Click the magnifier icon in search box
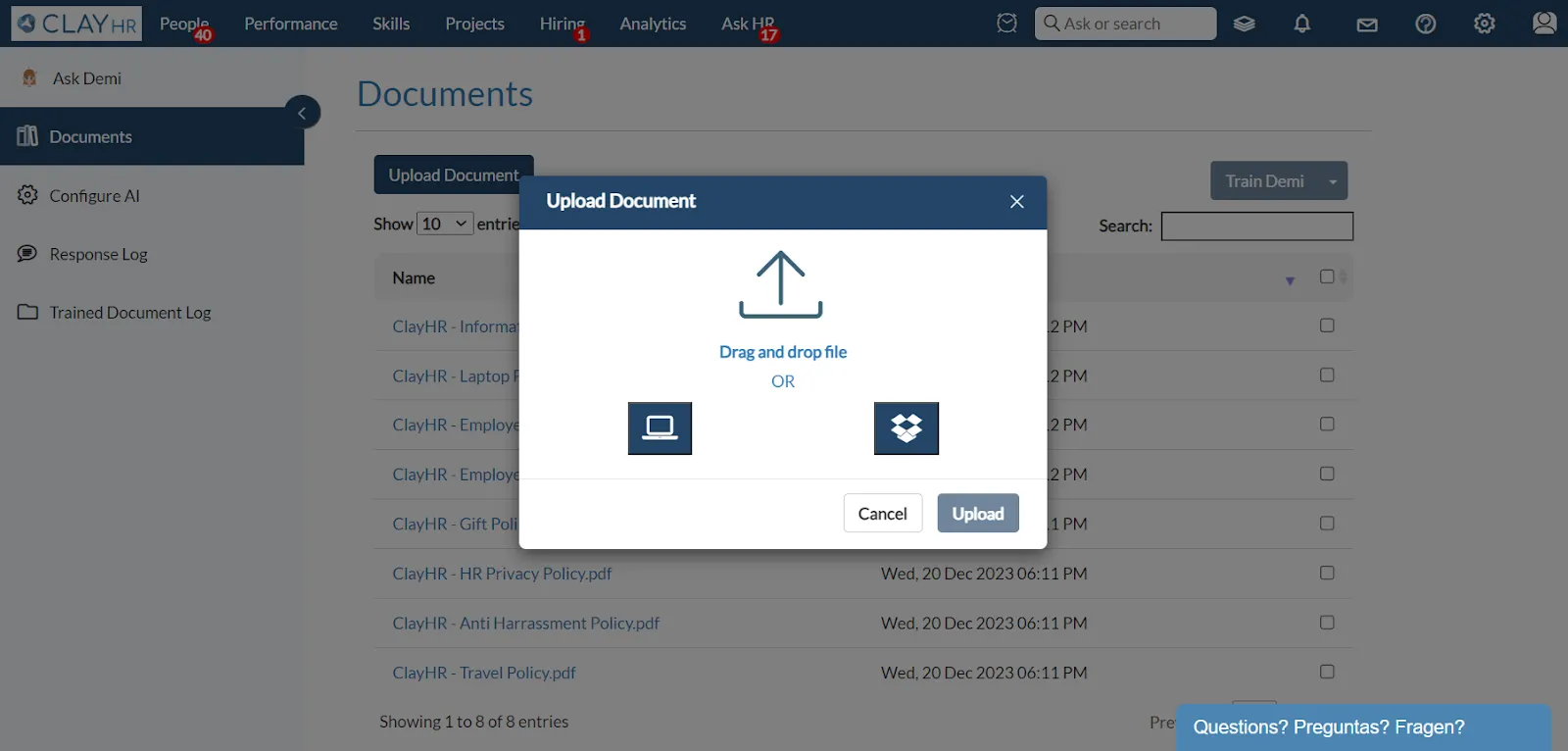The height and width of the screenshot is (751, 1568). click(1051, 23)
